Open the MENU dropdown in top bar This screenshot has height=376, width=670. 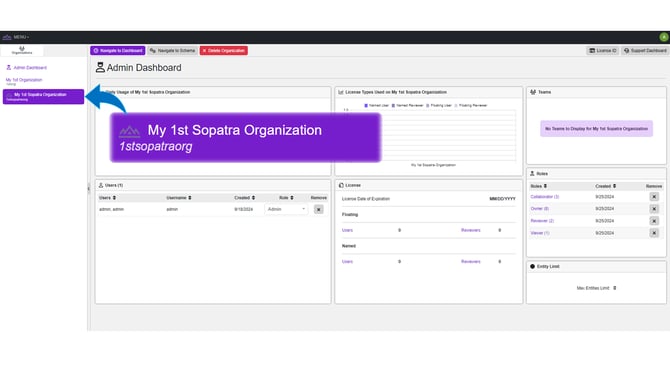(x=21, y=37)
